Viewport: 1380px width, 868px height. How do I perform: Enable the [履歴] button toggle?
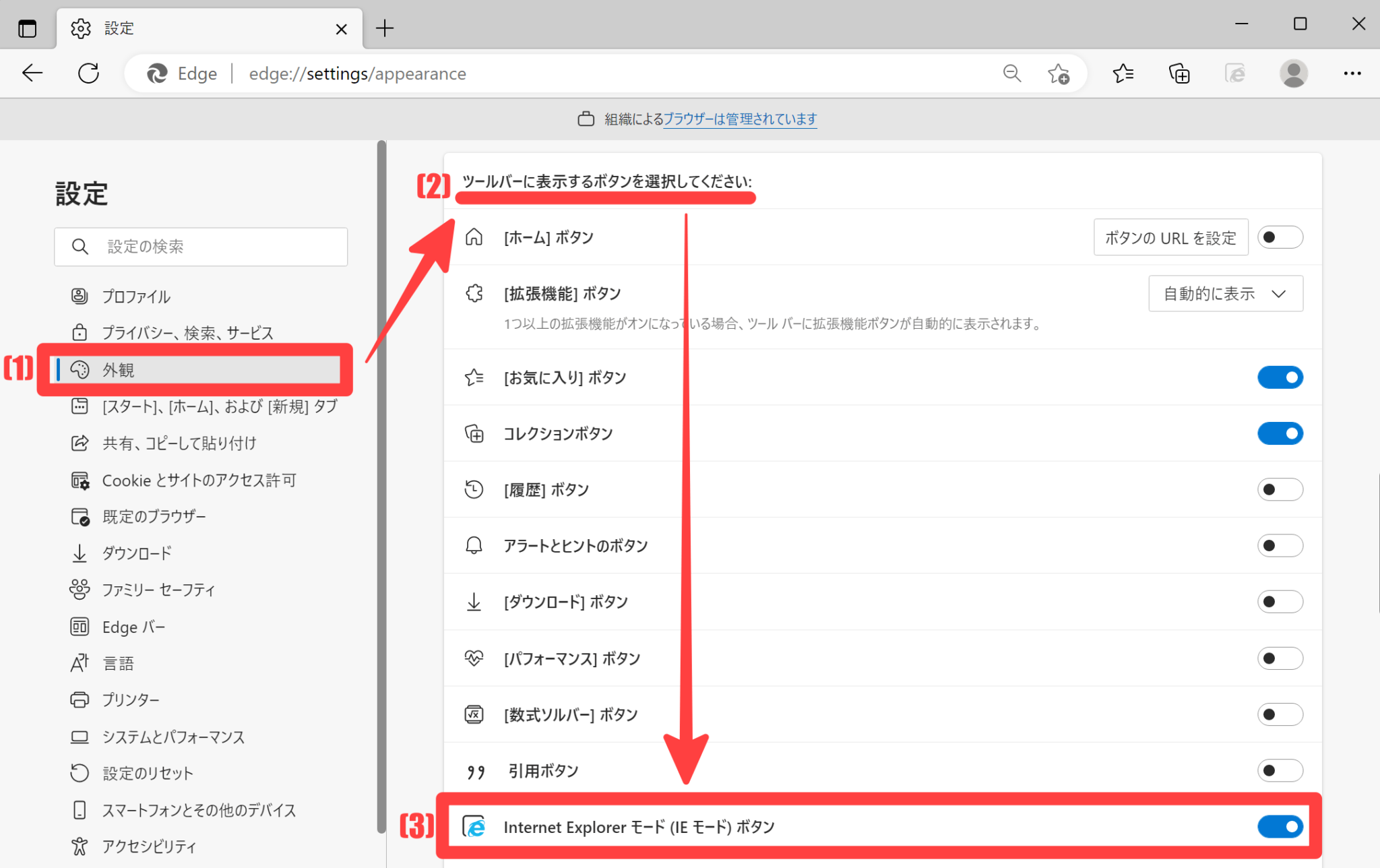pos(1280,490)
